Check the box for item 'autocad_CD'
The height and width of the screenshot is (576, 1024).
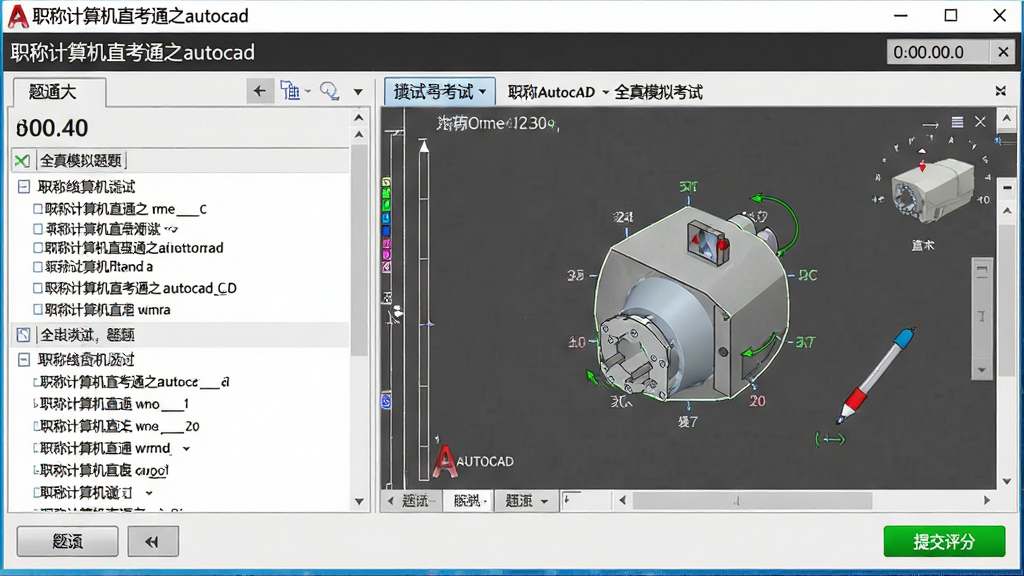tap(38, 288)
